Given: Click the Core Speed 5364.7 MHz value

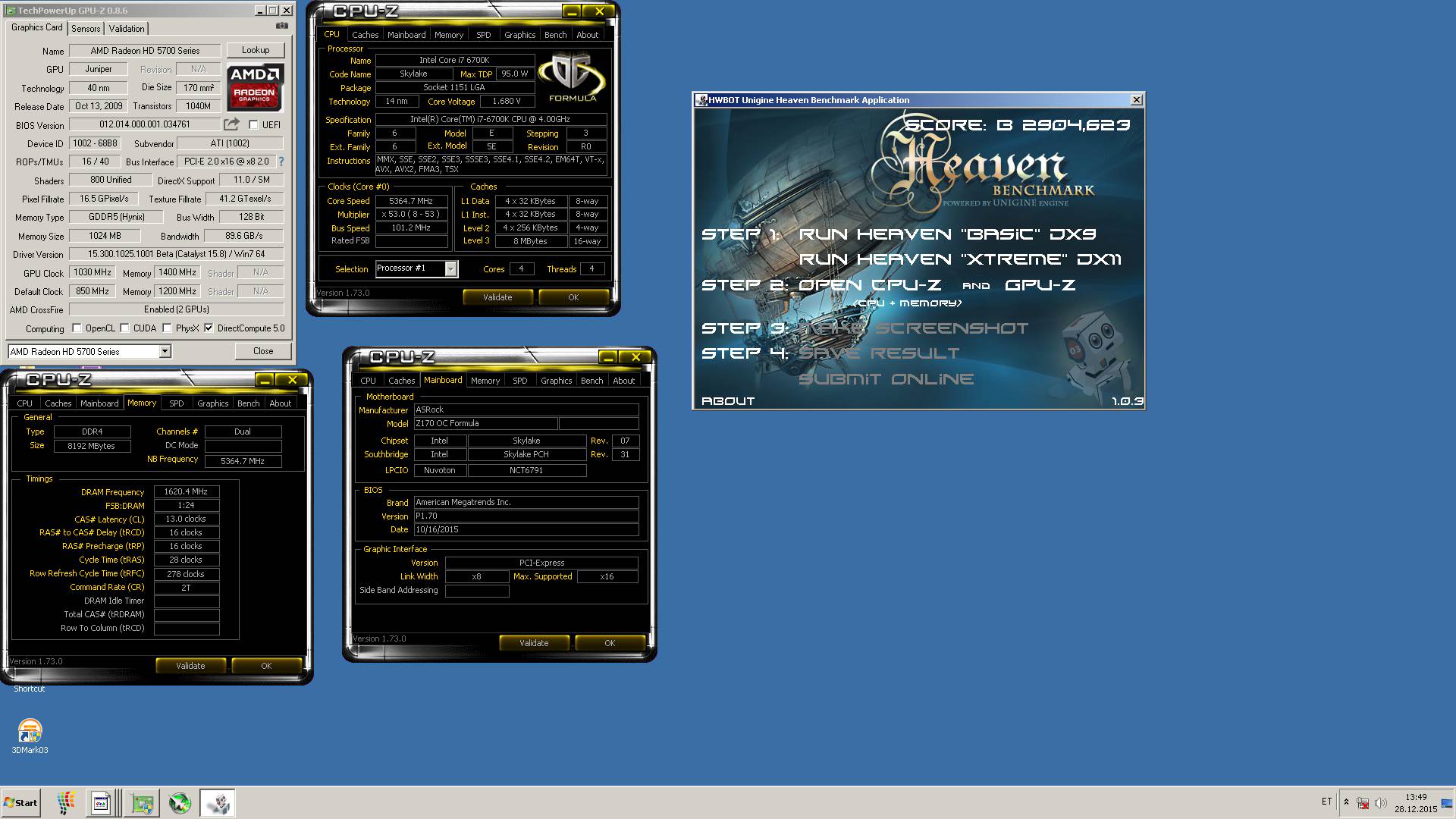Looking at the screenshot, I should (x=411, y=201).
